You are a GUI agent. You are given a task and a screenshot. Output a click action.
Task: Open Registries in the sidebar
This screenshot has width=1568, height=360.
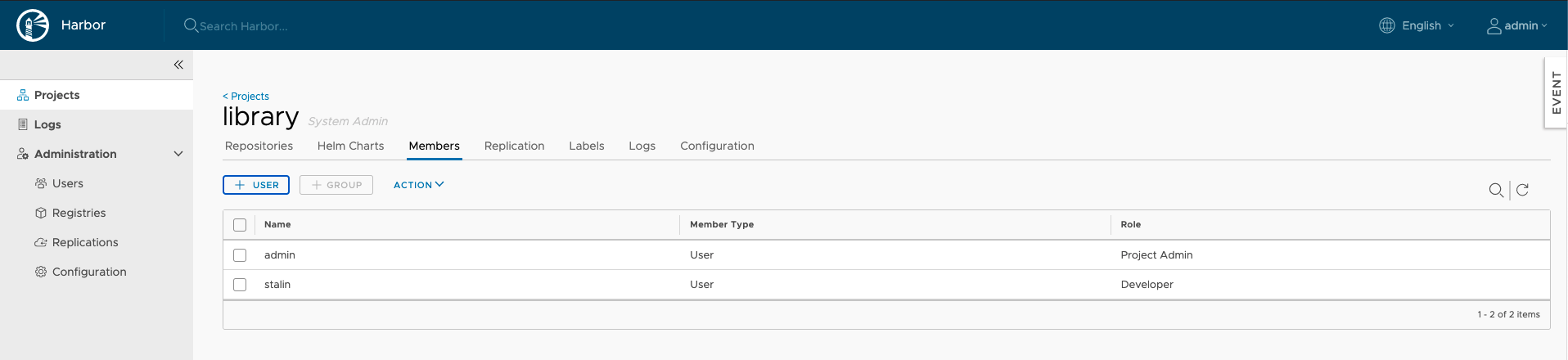(x=79, y=213)
